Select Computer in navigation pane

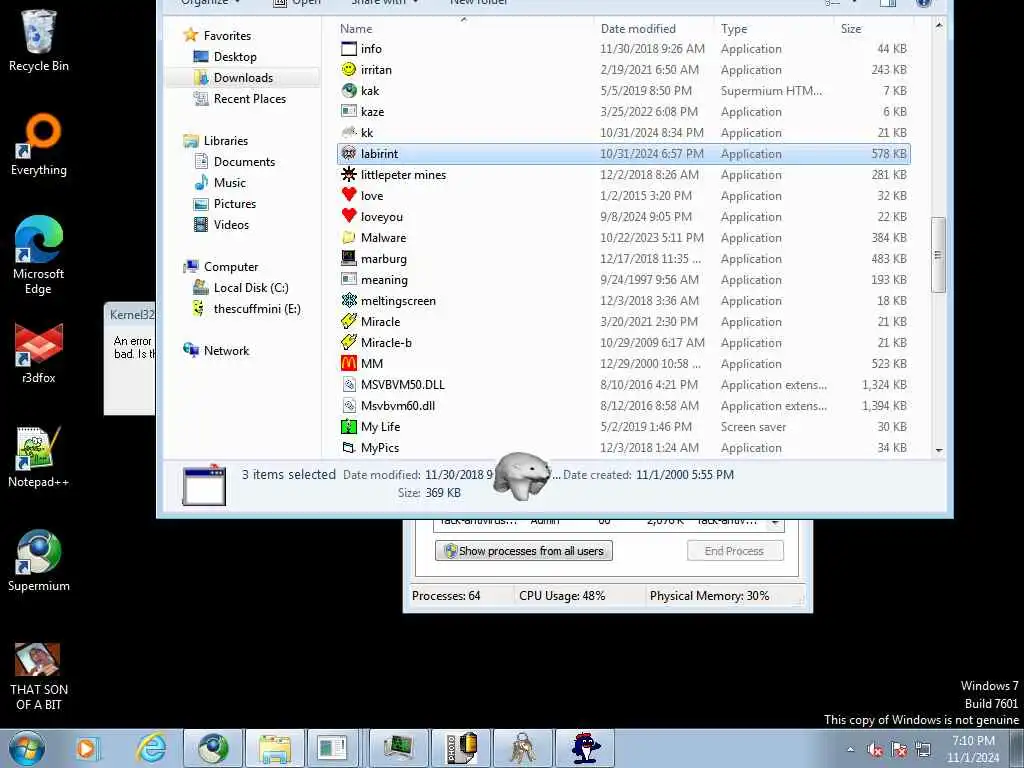coord(231,266)
